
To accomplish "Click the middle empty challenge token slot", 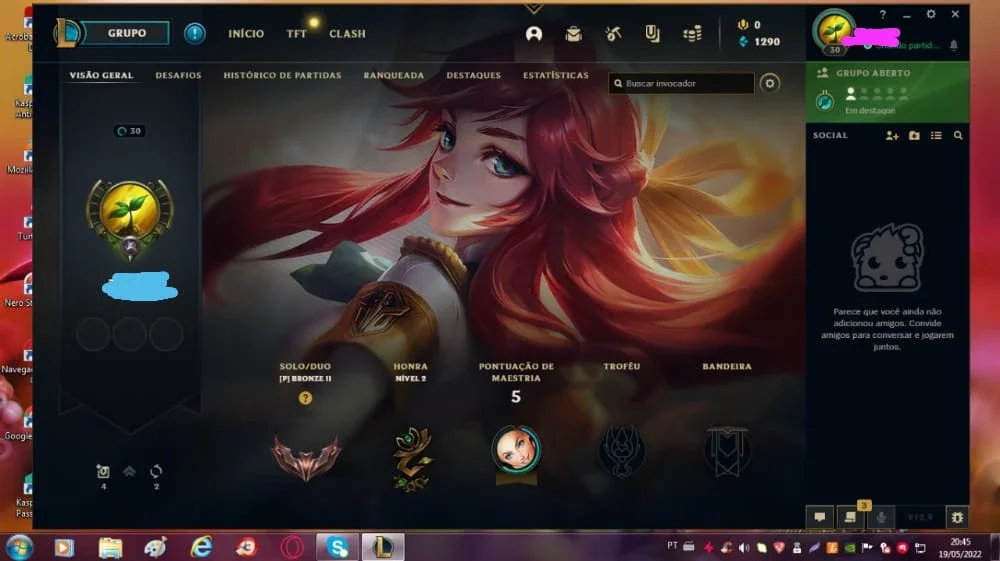I will click(129, 334).
